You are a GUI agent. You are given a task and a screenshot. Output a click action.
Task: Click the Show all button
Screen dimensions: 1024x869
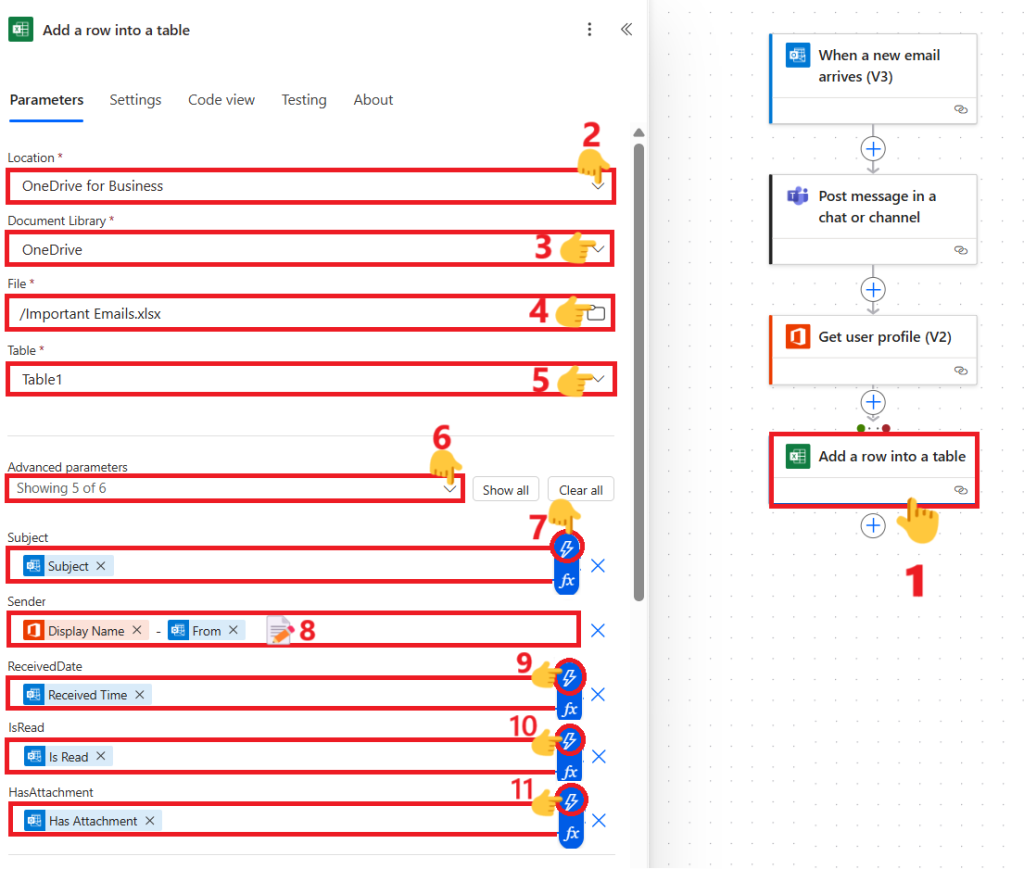pyautogui.click(x=505, y=490)
